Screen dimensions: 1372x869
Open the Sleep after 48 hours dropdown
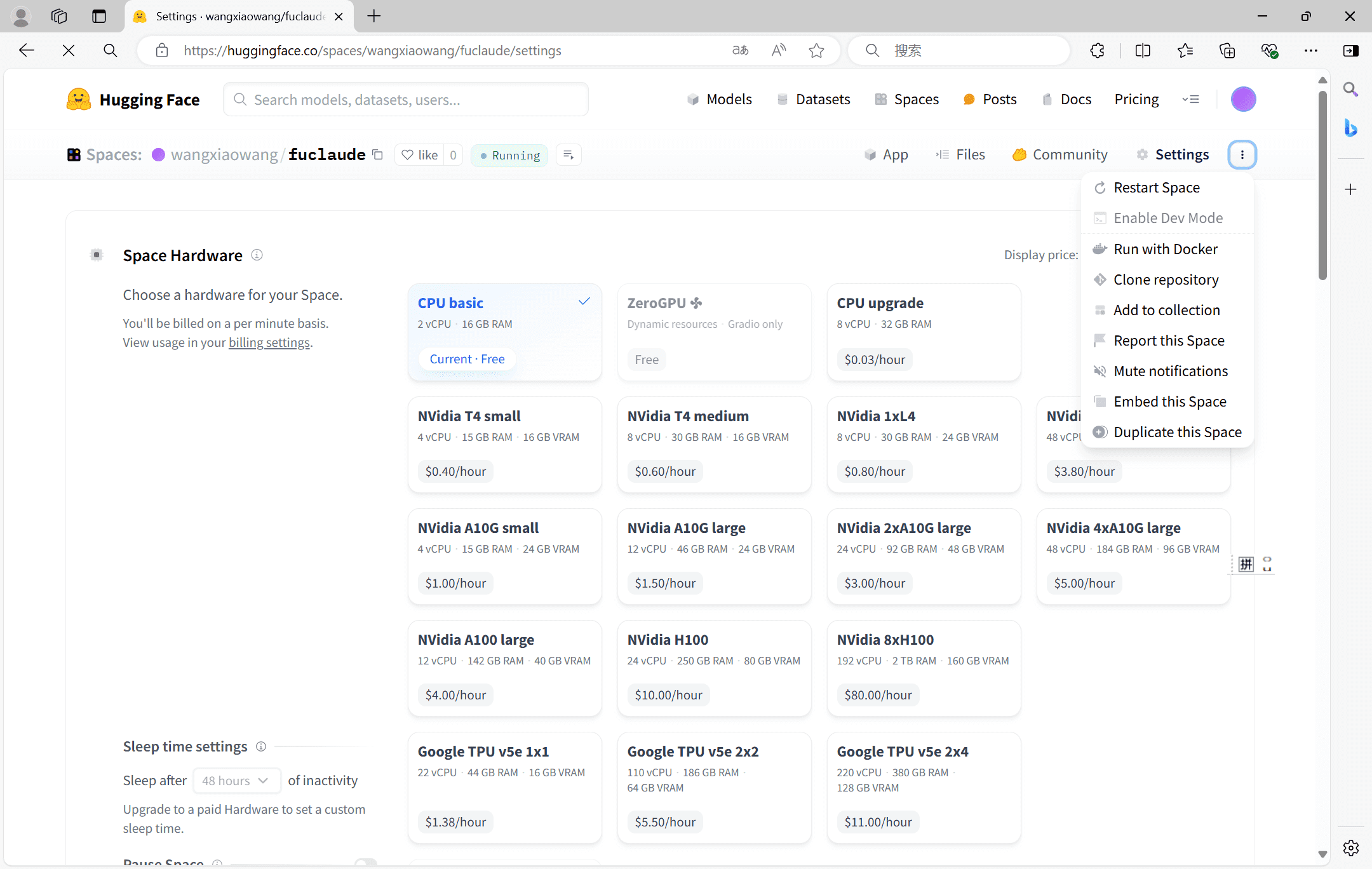237,781
